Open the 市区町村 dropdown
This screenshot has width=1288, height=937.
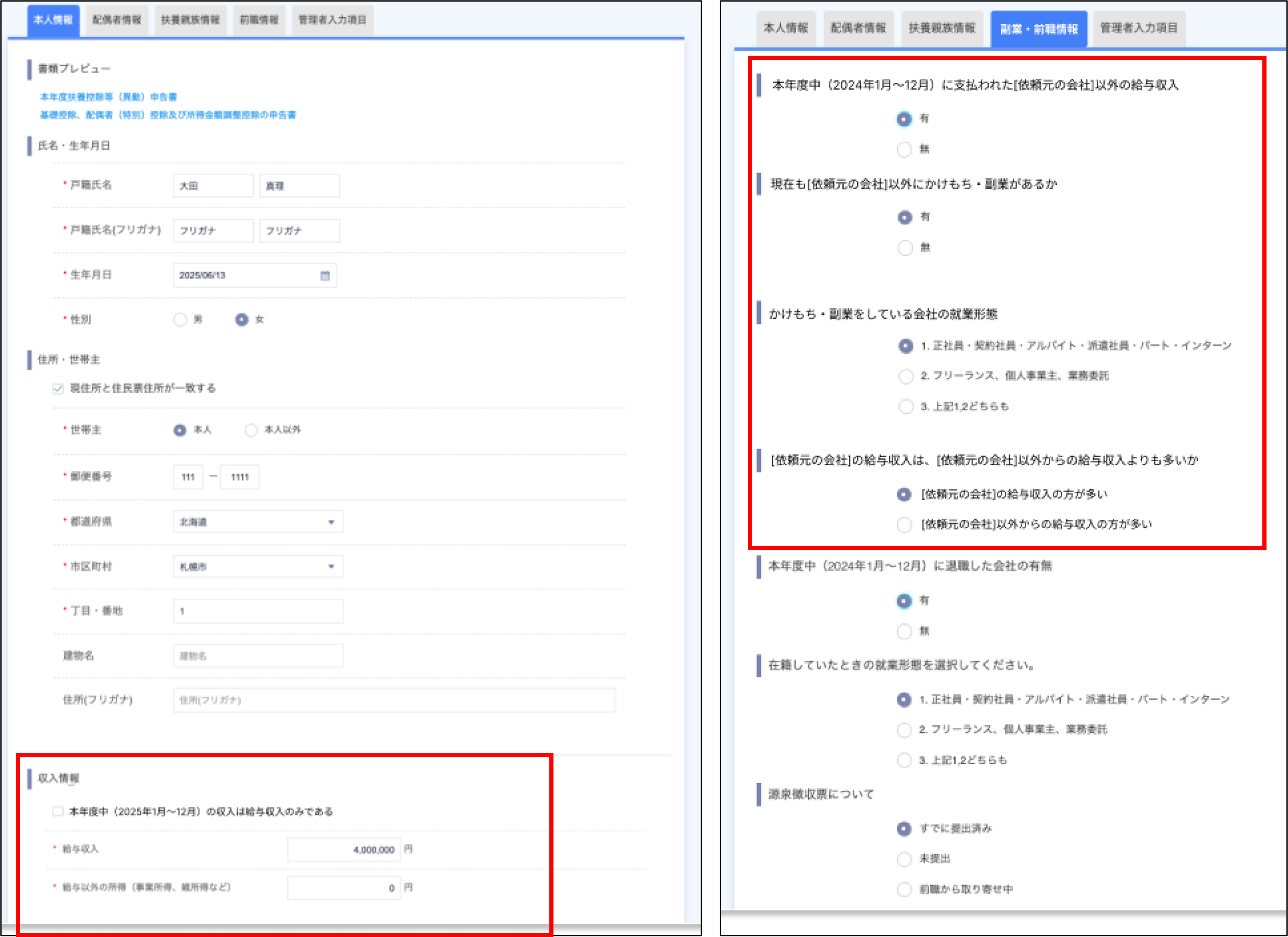[x=332, y=566]
